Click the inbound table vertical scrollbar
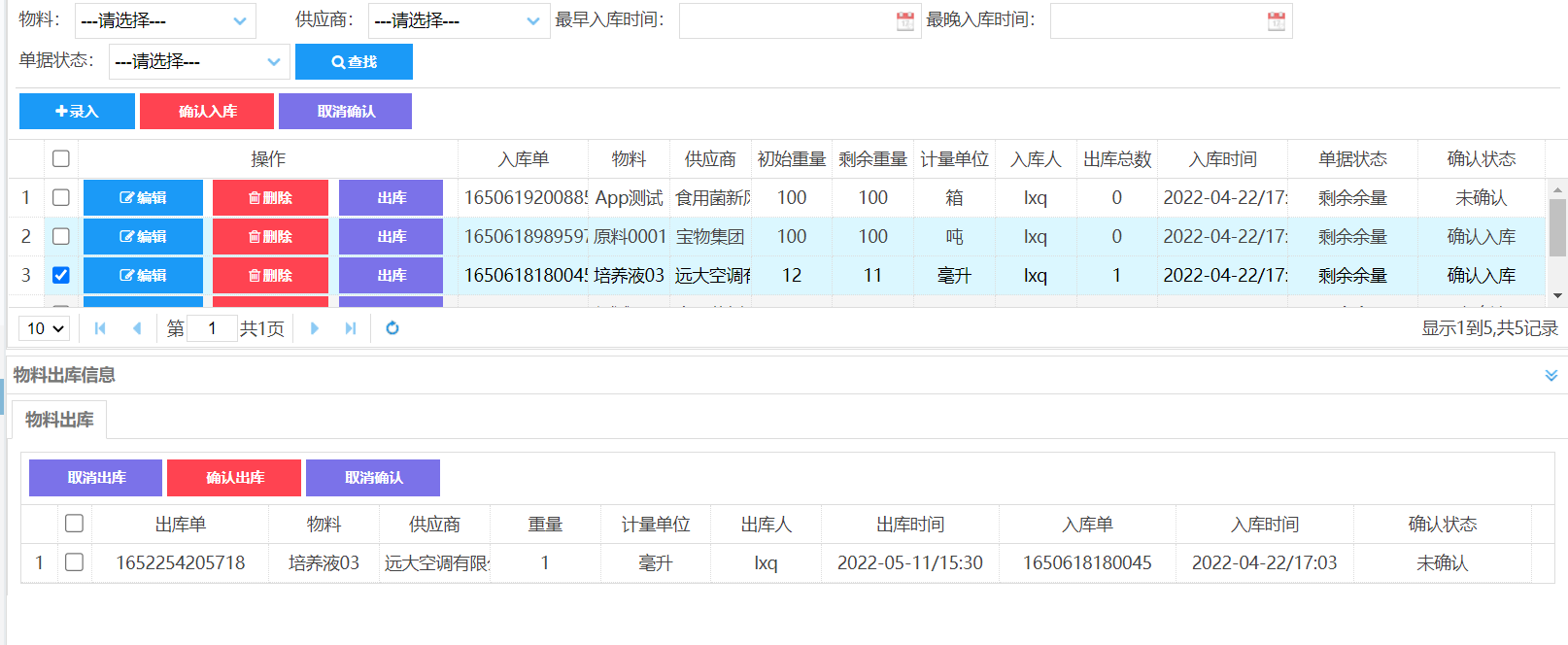Image resolution: width=1568 pixels, height=645 pixels. (1557, 227)
